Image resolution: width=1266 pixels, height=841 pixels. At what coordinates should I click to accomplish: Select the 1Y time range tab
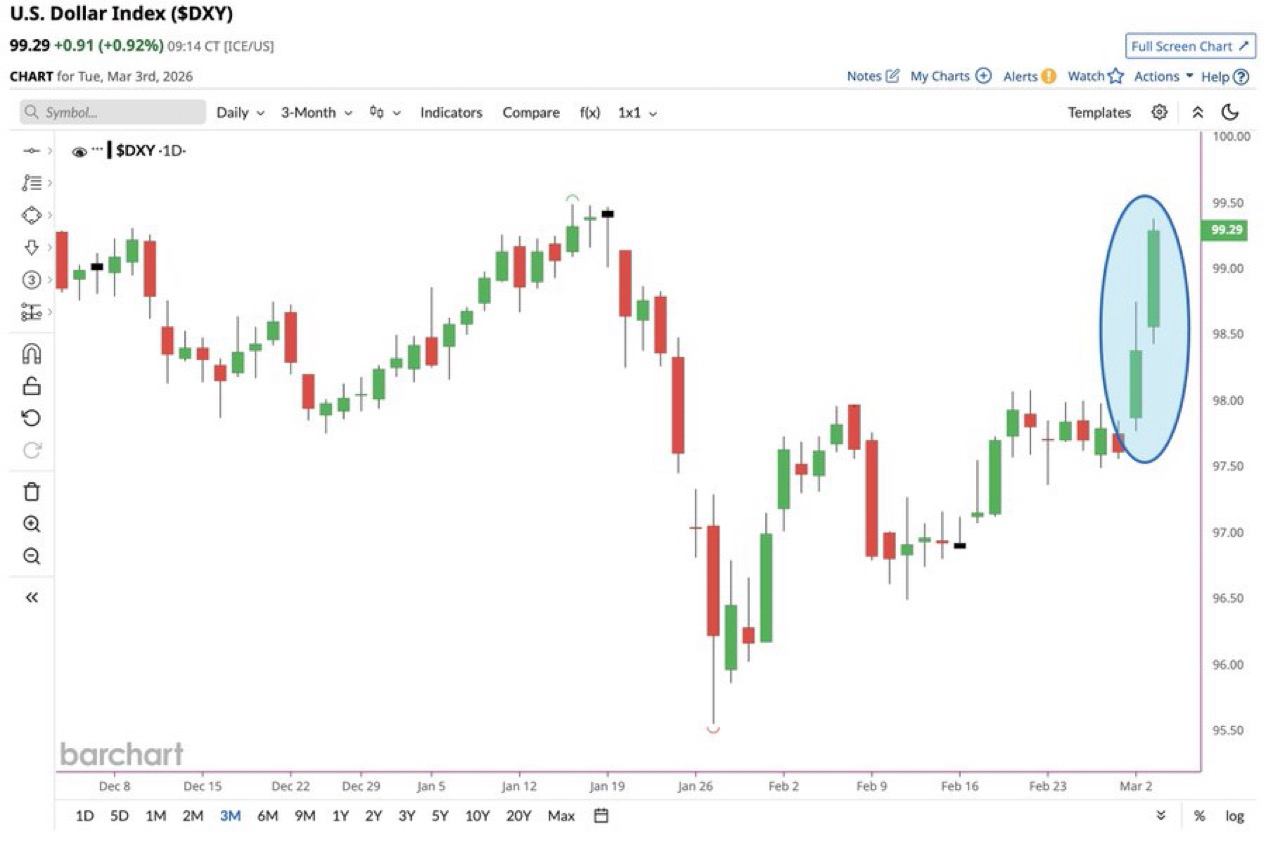tap(340, 816)
